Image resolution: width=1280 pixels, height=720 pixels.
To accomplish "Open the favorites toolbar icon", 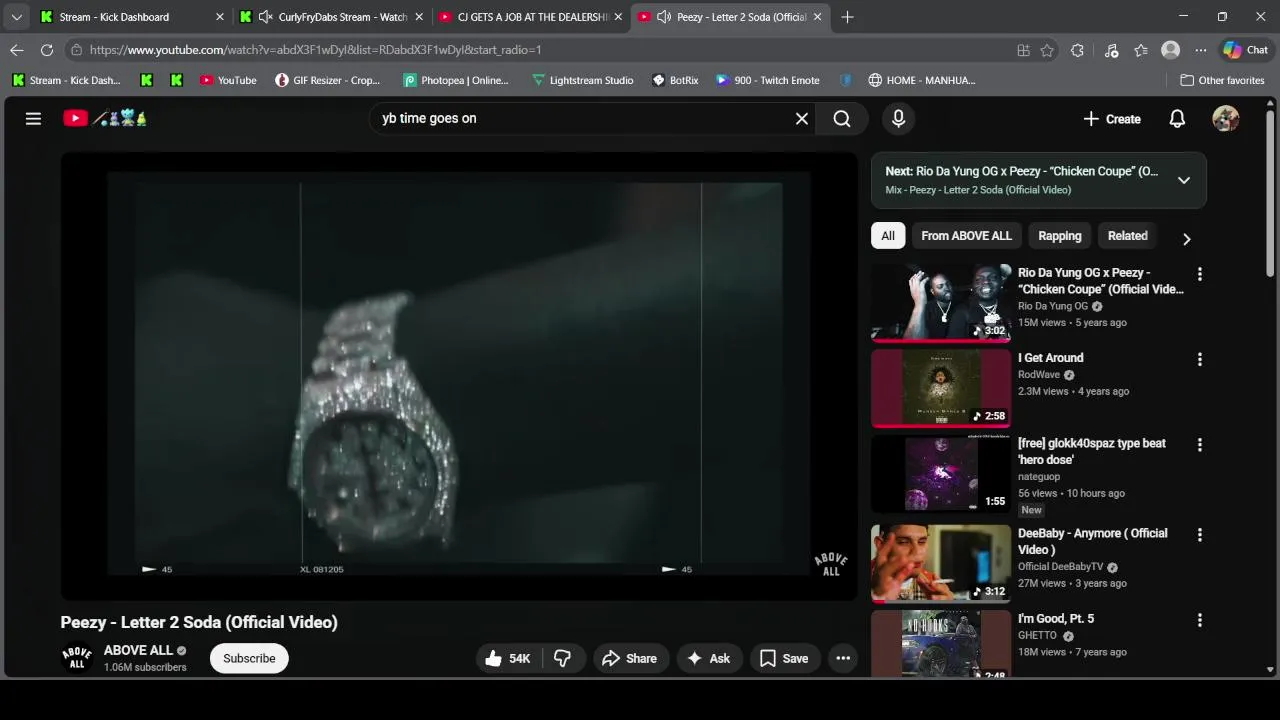I will tap(1141, 50).
